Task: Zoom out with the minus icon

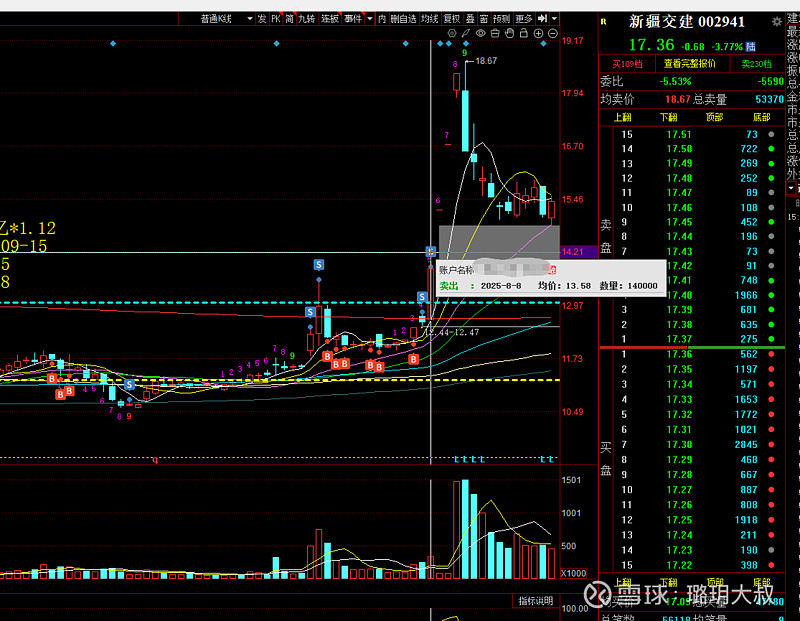Action: click(553, 33)
